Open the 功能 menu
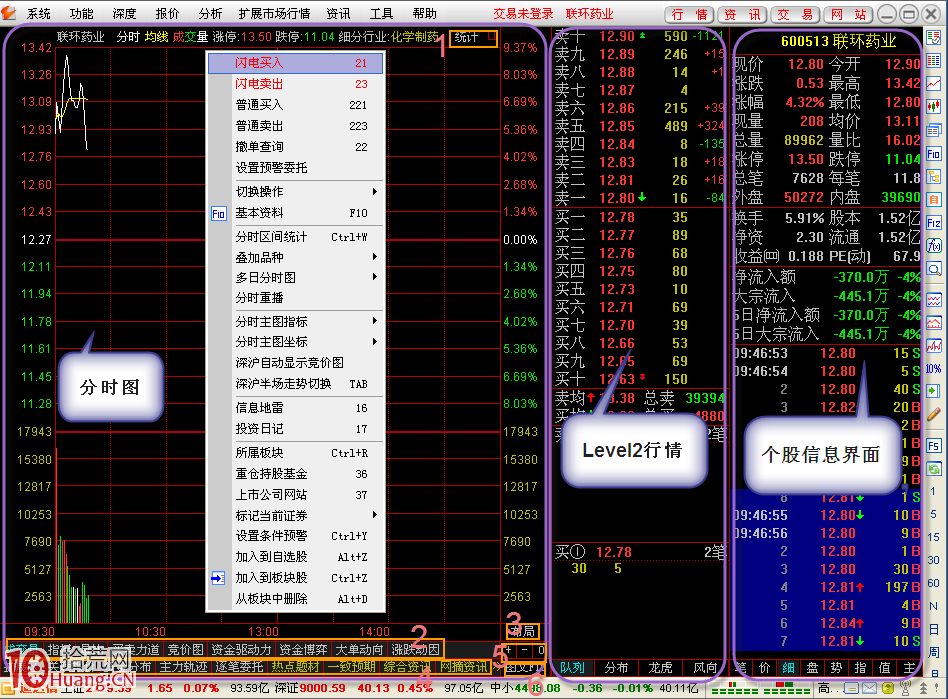Viewport: 948px width, 699px height. (x=82, y=13)
